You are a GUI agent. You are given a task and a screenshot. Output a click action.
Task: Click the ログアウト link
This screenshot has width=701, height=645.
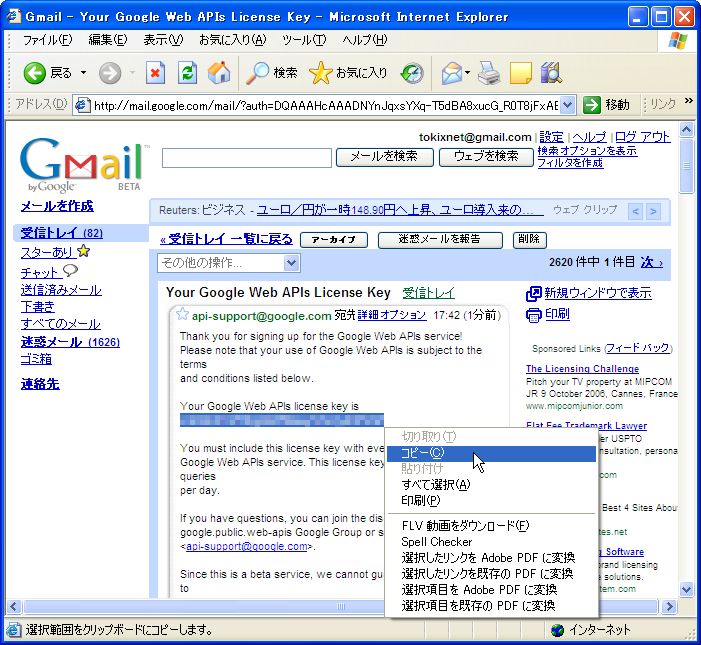642,137
